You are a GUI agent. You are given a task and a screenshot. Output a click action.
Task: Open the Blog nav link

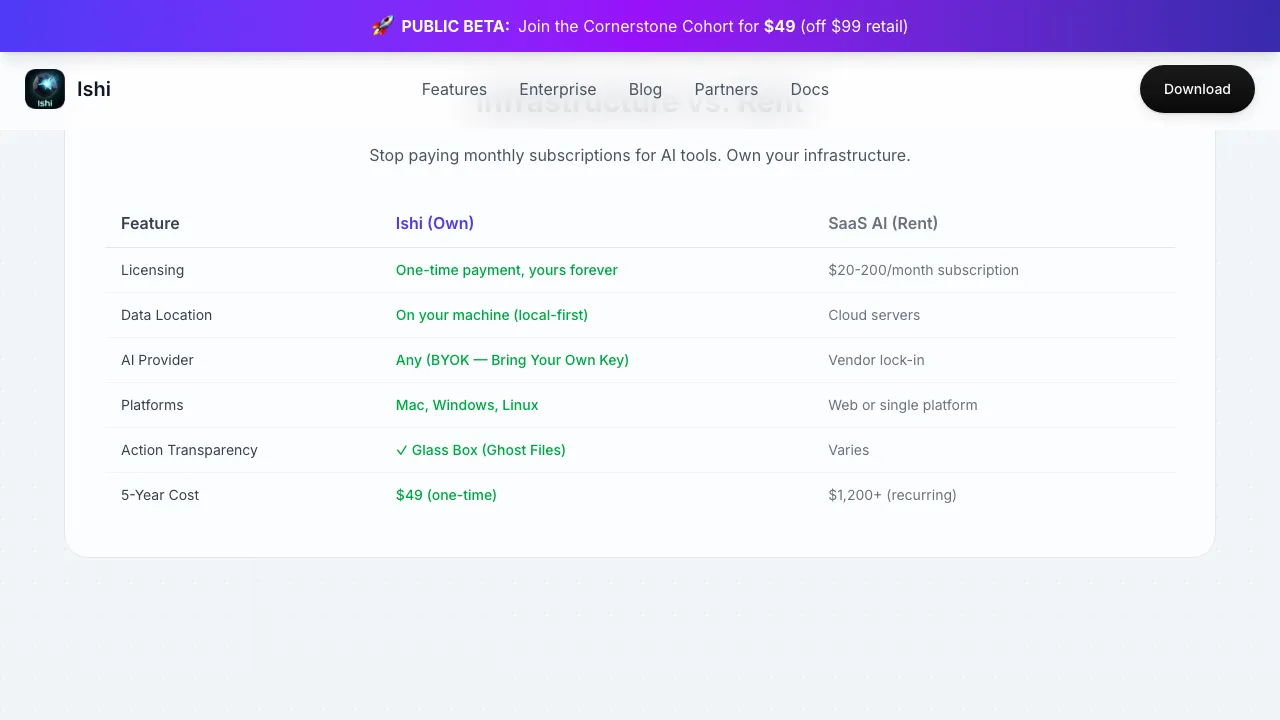pos(645,89)
